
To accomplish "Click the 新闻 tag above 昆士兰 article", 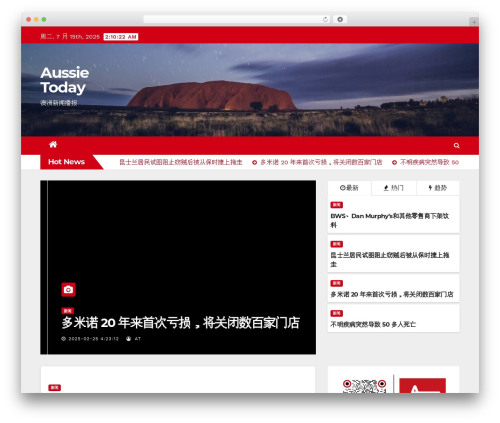I will tap(337, 244).
